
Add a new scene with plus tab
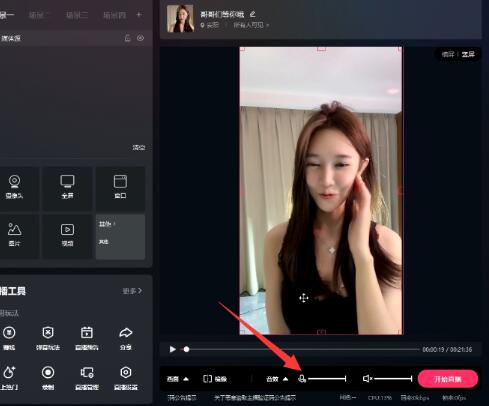click(139, 15)
